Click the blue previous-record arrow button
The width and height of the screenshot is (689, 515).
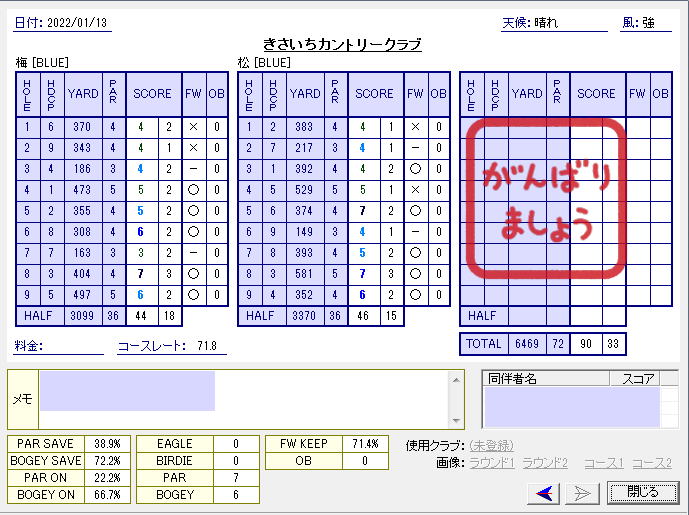545,492
